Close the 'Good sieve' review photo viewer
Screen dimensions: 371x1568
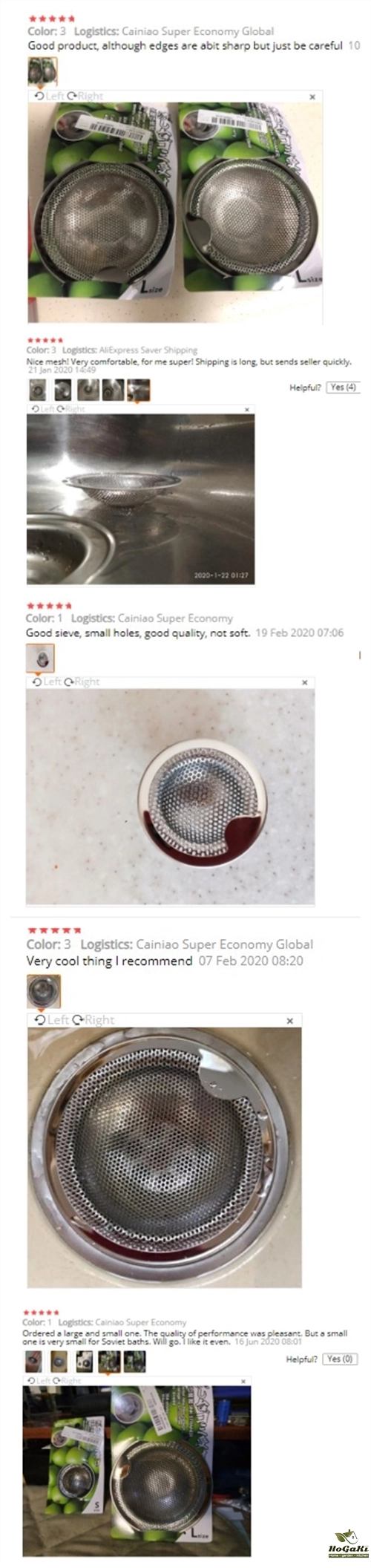pos(304,682)
